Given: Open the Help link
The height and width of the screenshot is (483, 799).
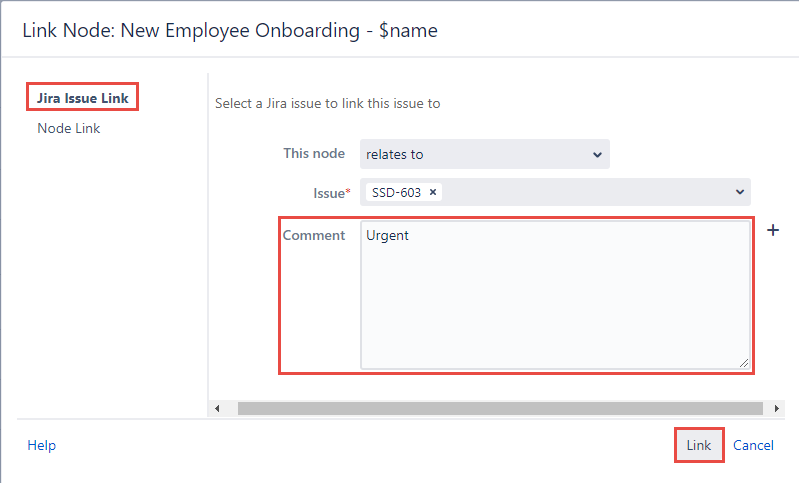Looking at the screenshot, I should (42, 445).
